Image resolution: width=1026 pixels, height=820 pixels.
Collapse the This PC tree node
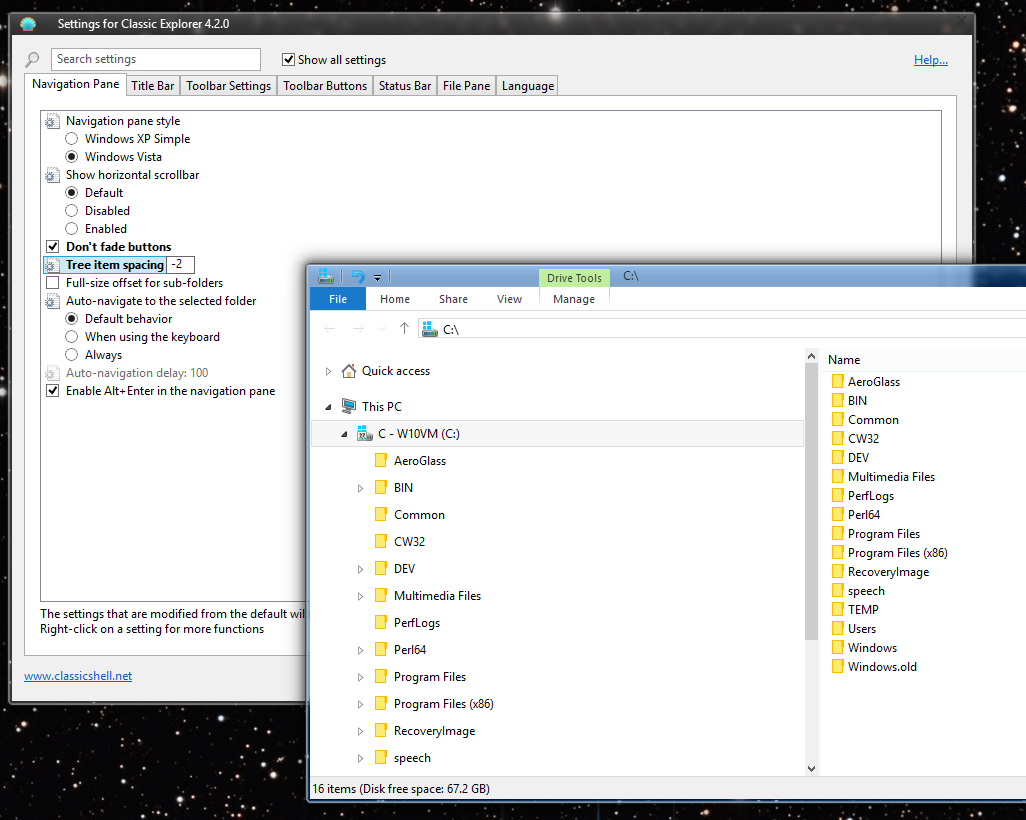(328, 407)
